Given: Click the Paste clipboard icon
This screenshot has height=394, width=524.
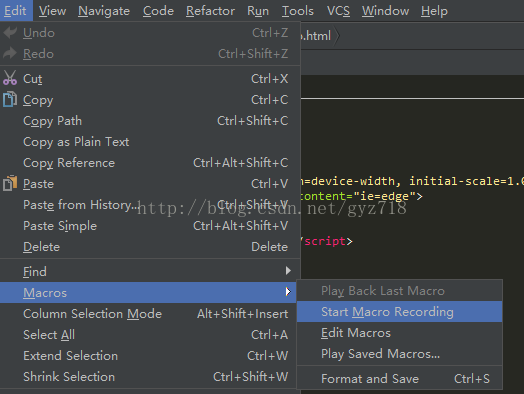Looking at the screenshot, I should [10, 183].
